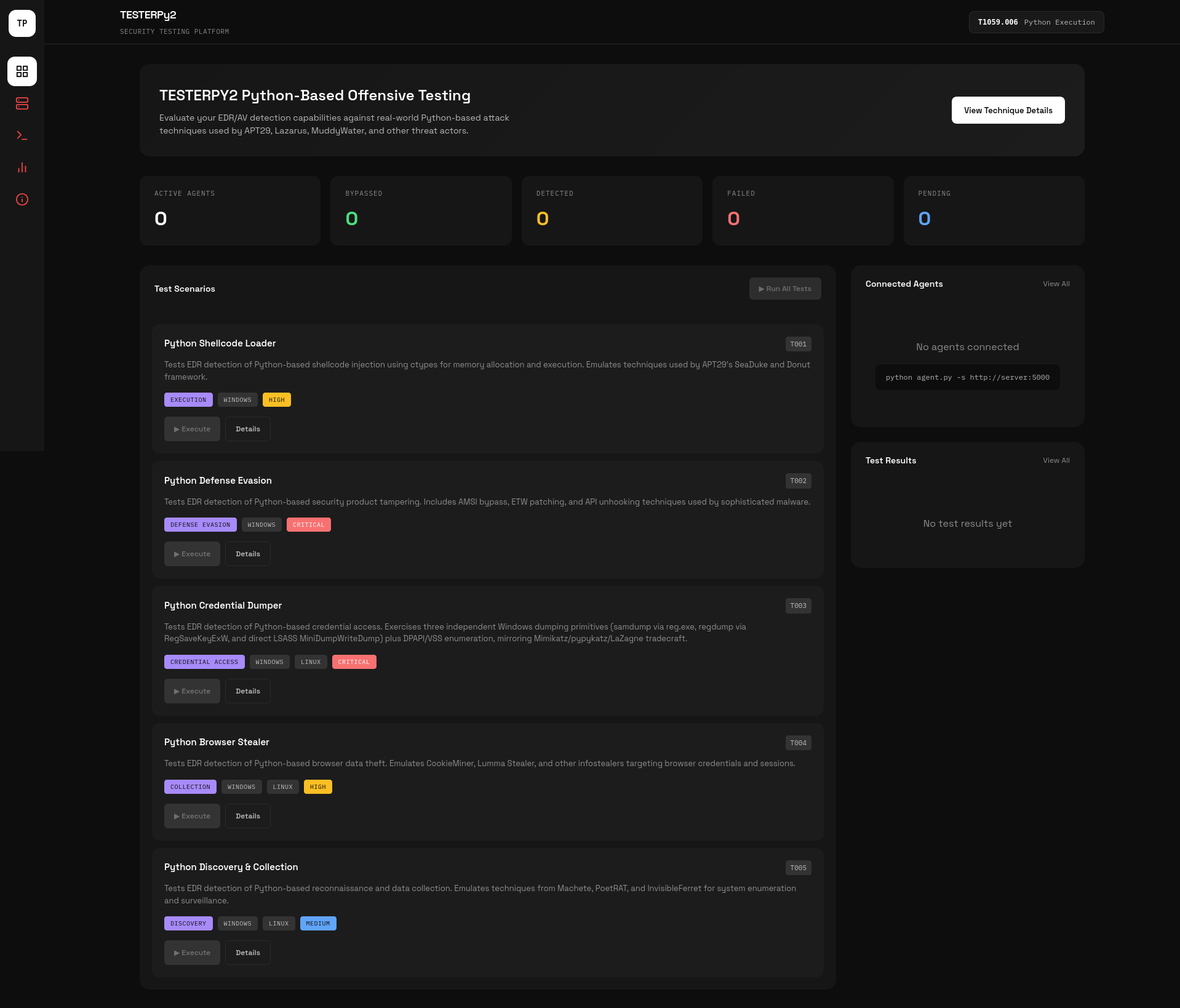Click the COLLECTION tactic tag
Screen dimensions: 1180x1008
[x=190, y=787]
